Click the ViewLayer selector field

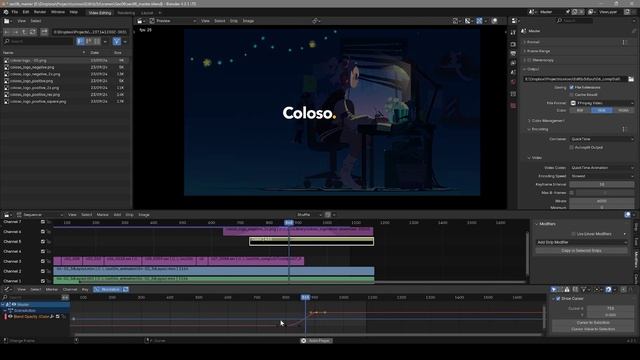coord(610,12)
